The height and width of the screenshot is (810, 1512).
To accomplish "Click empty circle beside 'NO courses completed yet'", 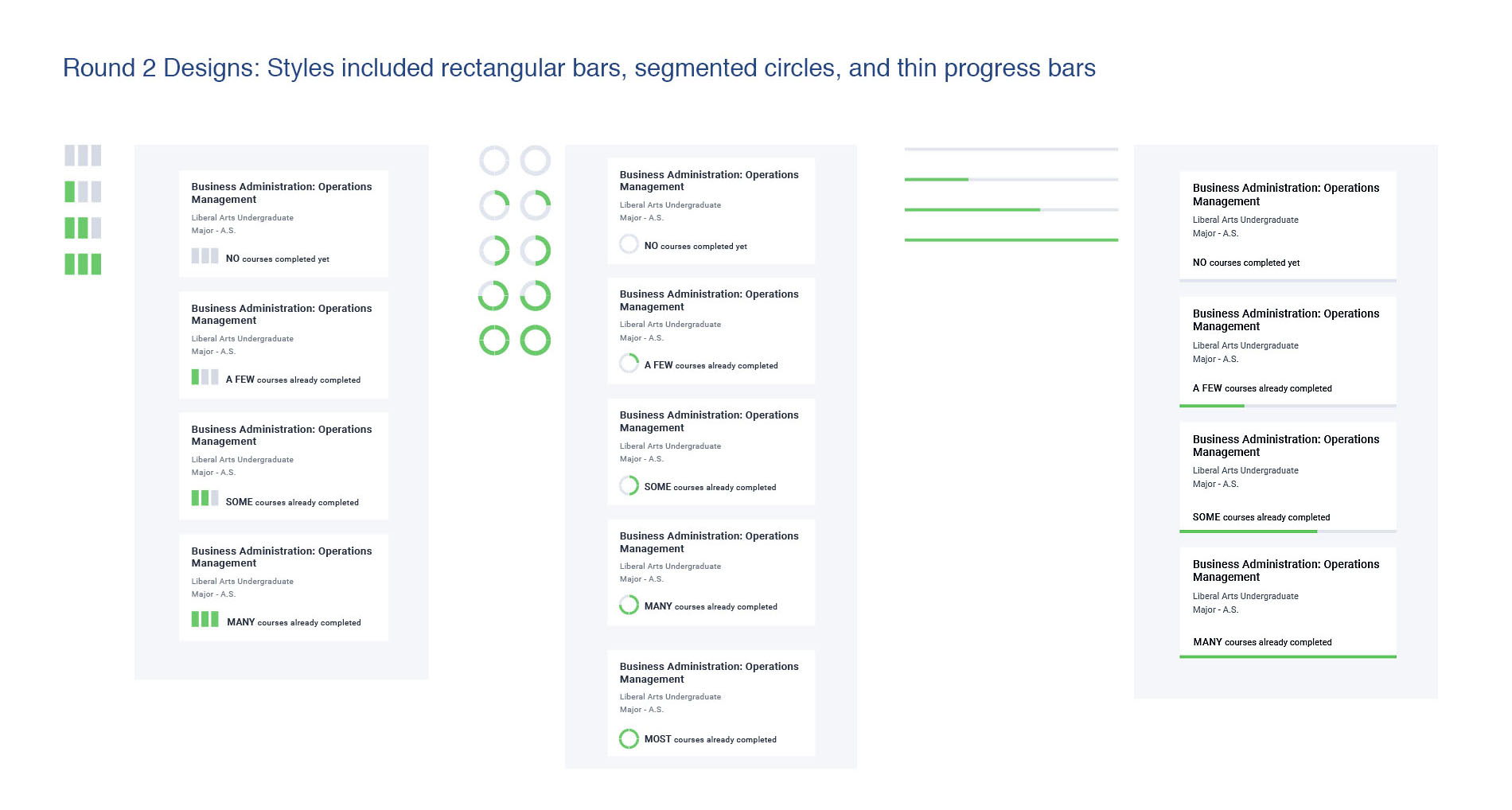I will 629,244.
